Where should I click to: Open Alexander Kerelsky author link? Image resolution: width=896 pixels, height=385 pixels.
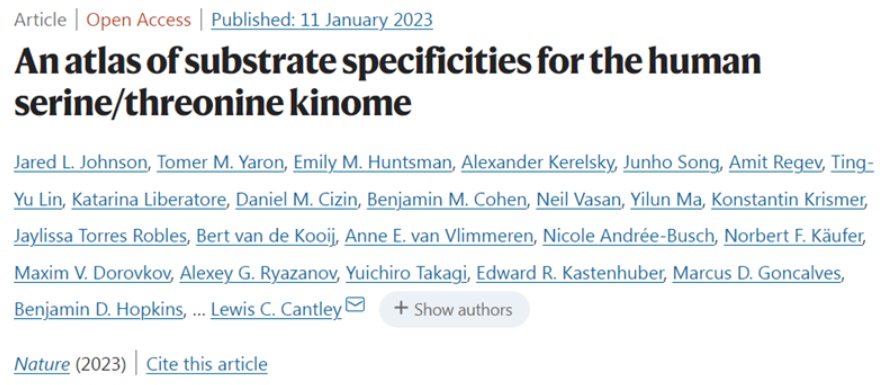(538, 163)
